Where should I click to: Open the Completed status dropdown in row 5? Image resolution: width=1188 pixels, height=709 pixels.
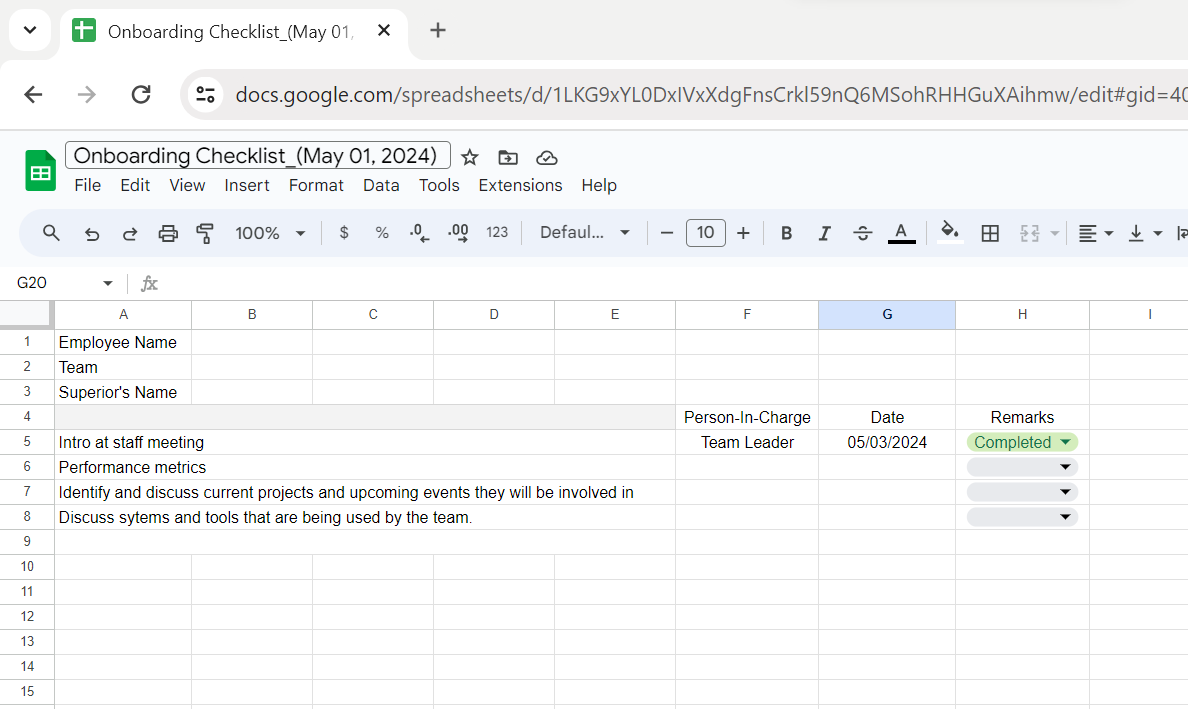pyautogui.click(x=1022, y=442)
